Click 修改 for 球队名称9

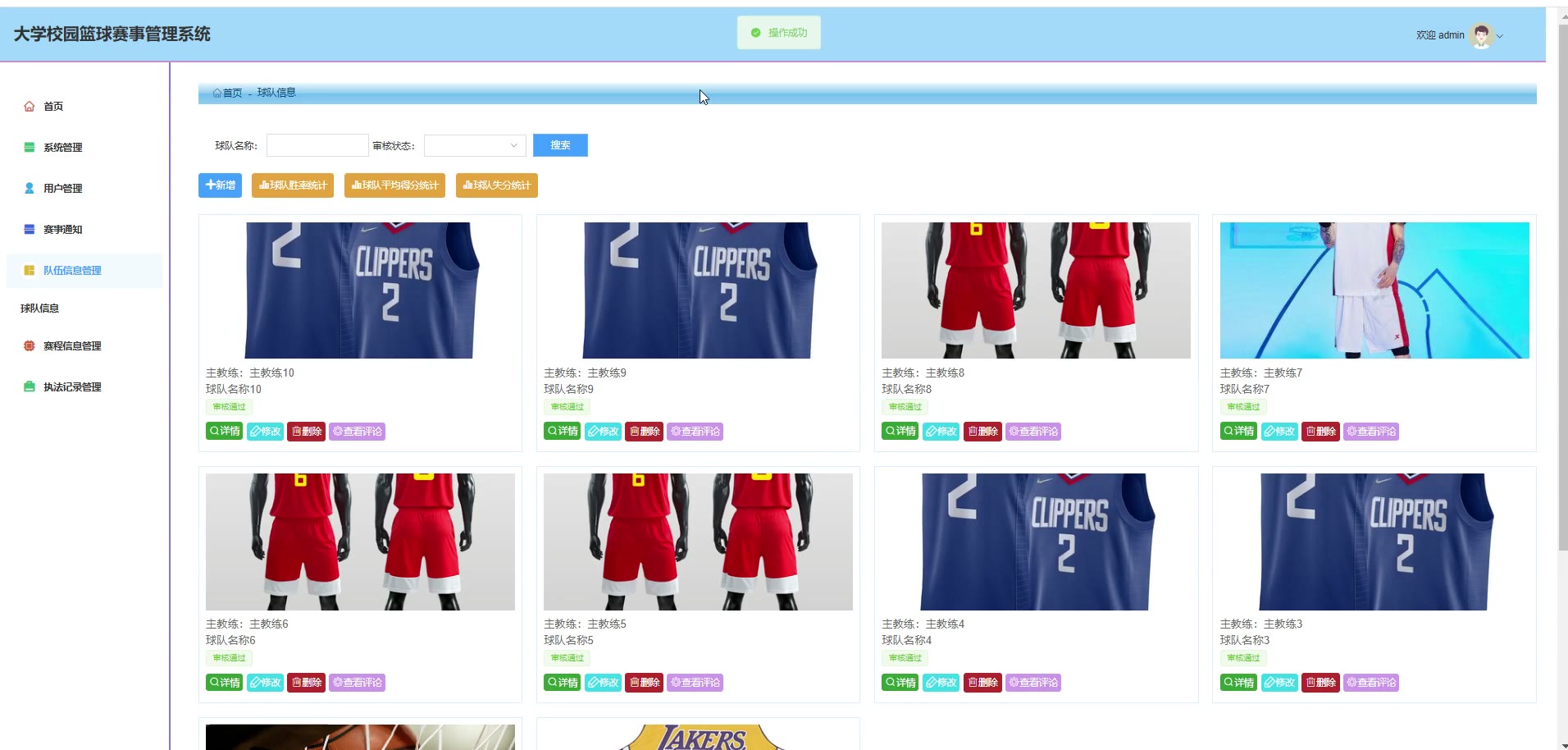click(x=603, y=432)
